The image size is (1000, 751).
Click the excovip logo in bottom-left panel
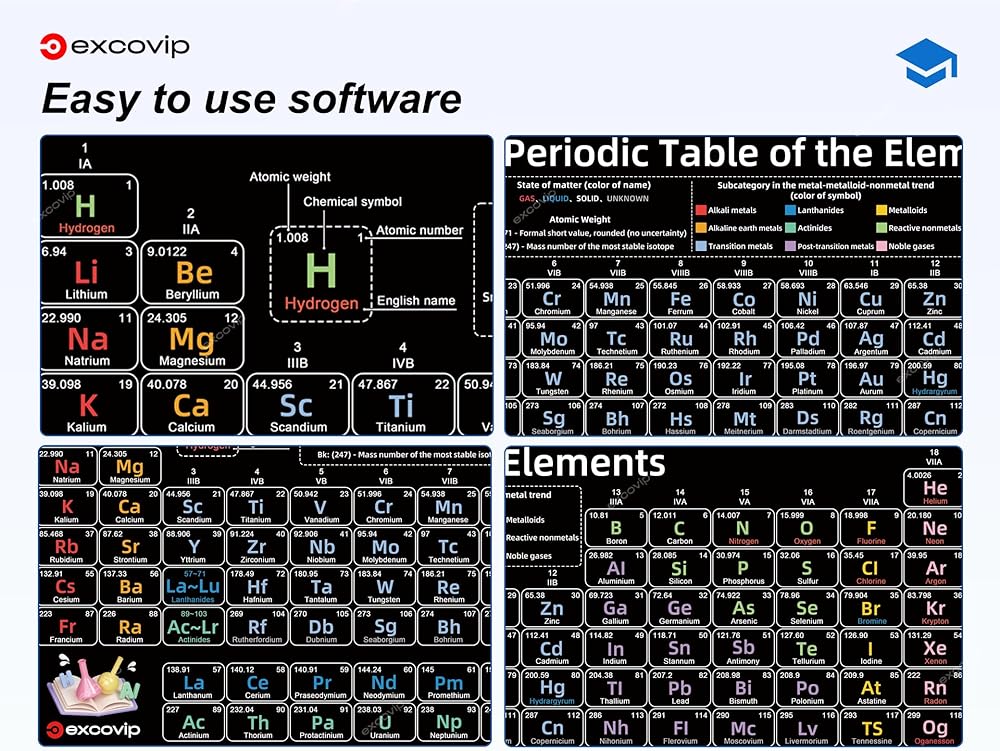point(94,729)
